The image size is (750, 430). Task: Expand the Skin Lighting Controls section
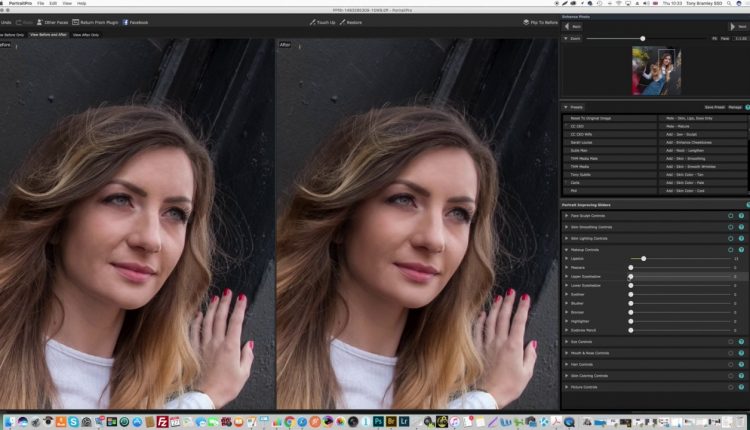pos(567,238)
